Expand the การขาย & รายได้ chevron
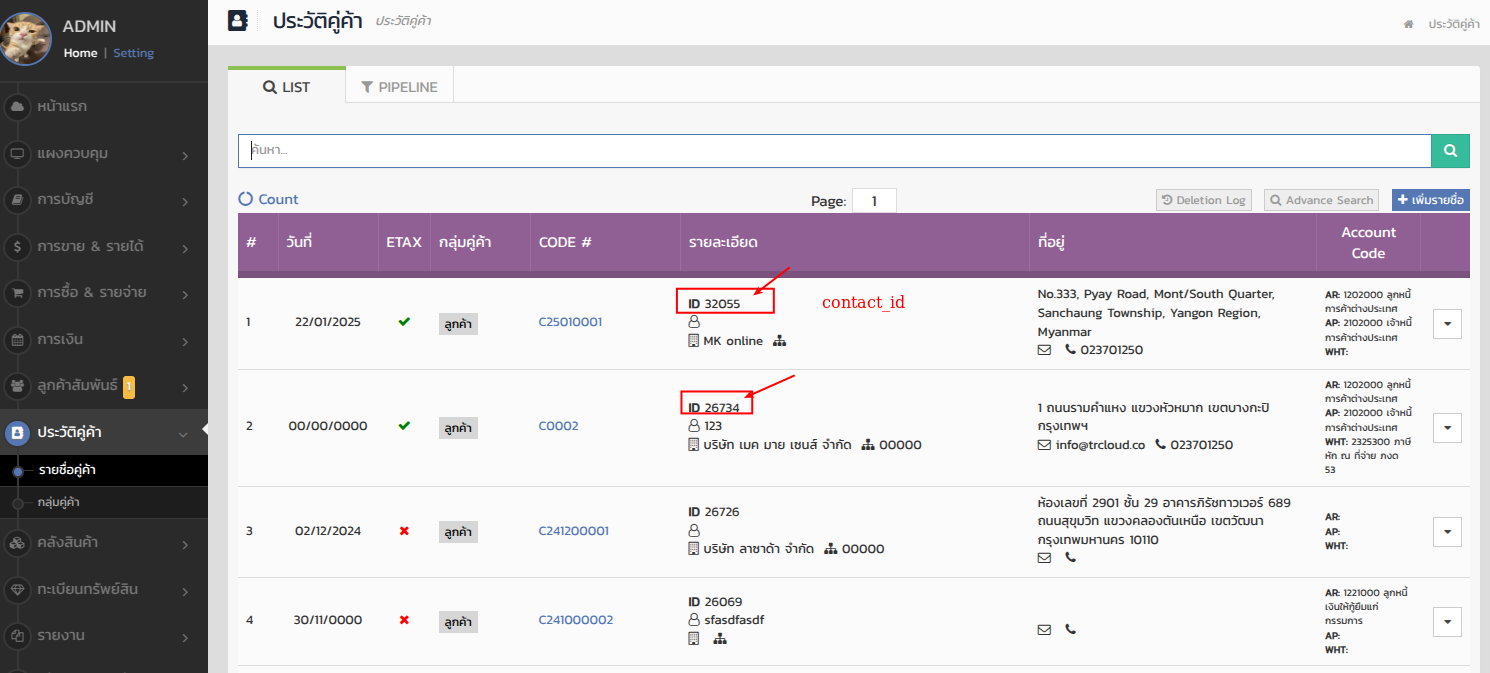The height and width of the screenshot is (673, 1490). 186,248
